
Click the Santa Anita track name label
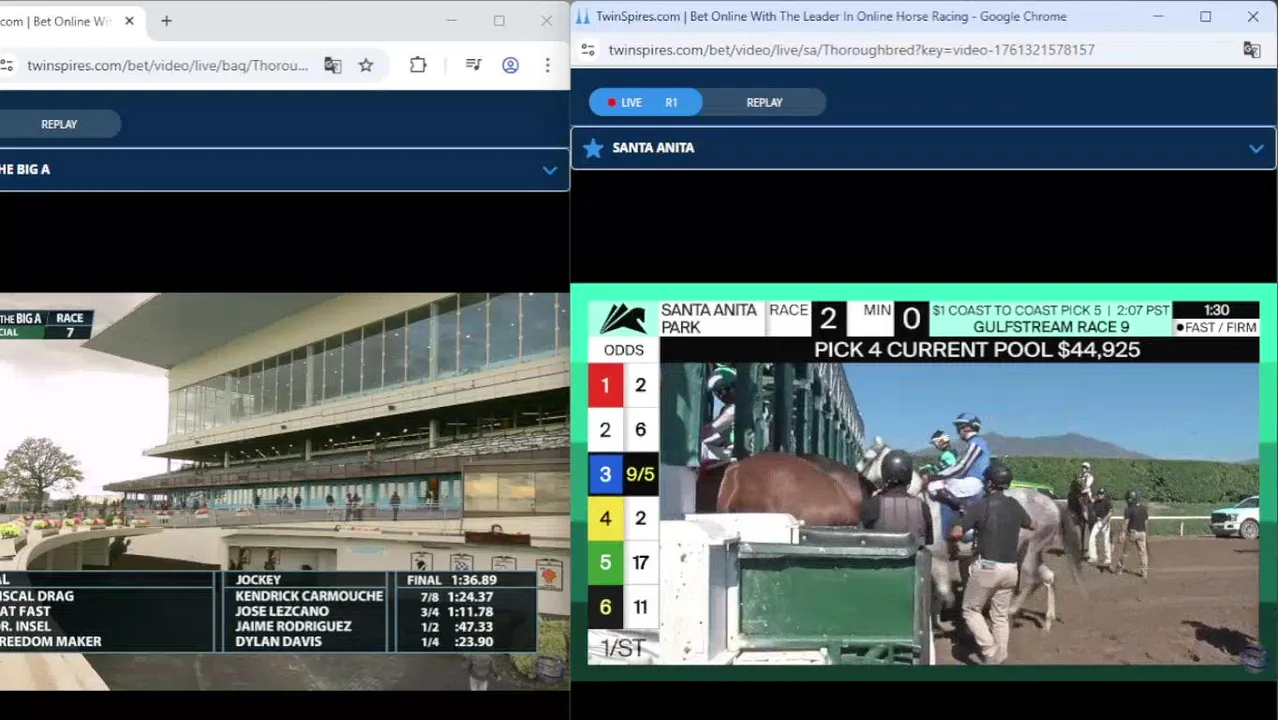(x=653, y=148)
